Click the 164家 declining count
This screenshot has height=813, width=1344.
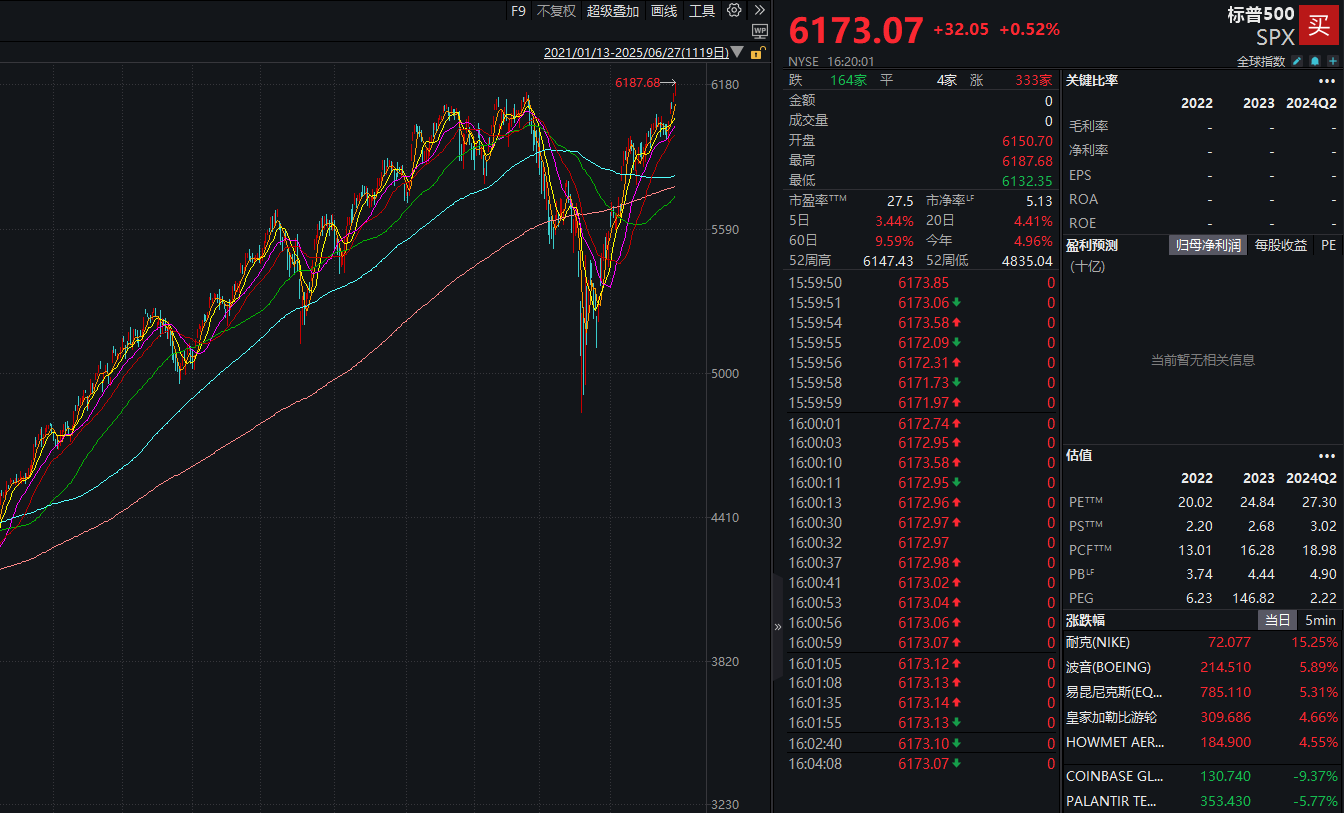847,80
